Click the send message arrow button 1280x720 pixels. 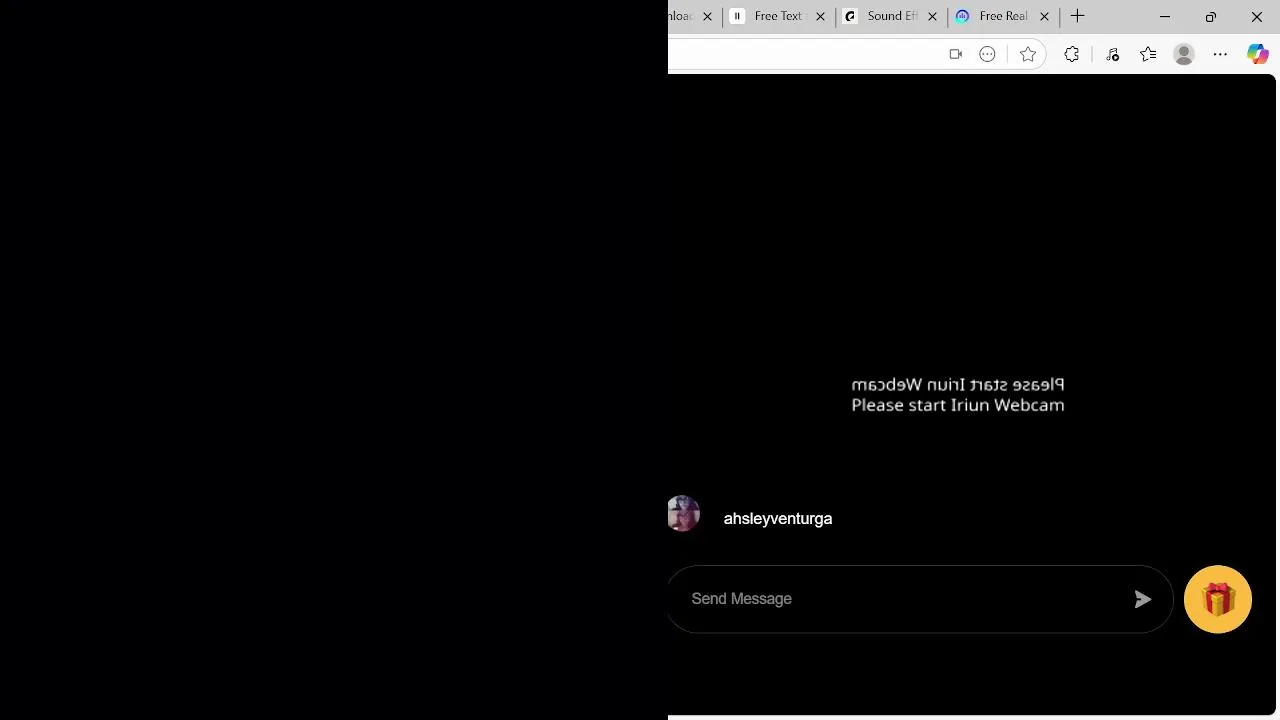pos(1142,599)
